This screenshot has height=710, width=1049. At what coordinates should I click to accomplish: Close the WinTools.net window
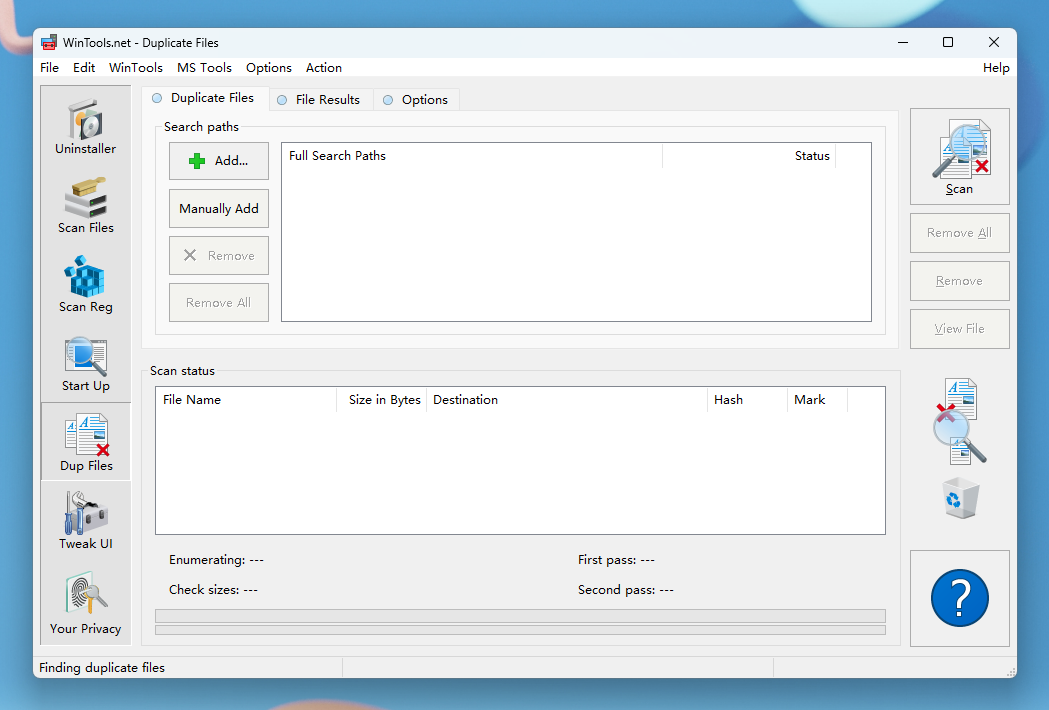[994, 42]
